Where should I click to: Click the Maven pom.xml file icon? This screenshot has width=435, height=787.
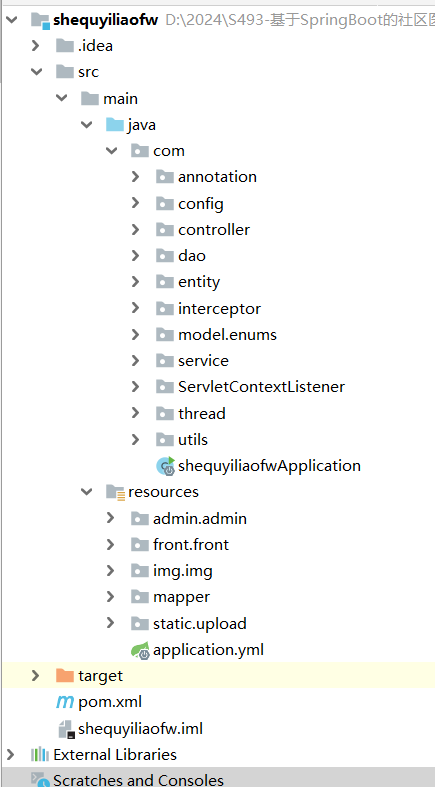point(65,702)
